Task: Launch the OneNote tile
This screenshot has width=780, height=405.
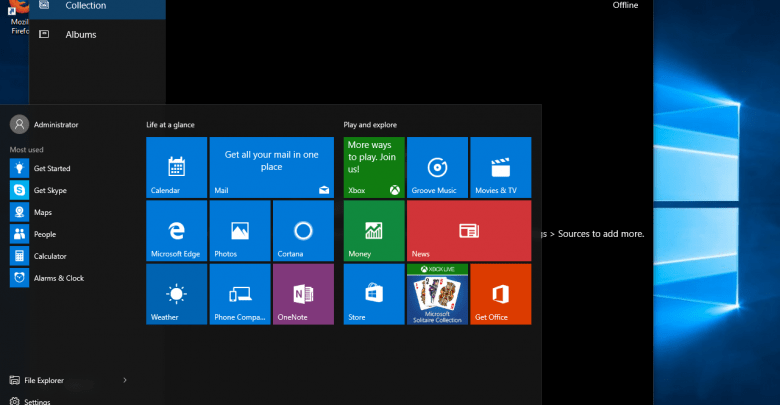Action: 303,294
